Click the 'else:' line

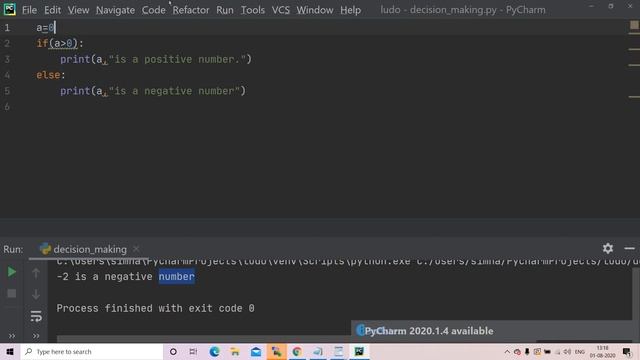tap(51, 75)
